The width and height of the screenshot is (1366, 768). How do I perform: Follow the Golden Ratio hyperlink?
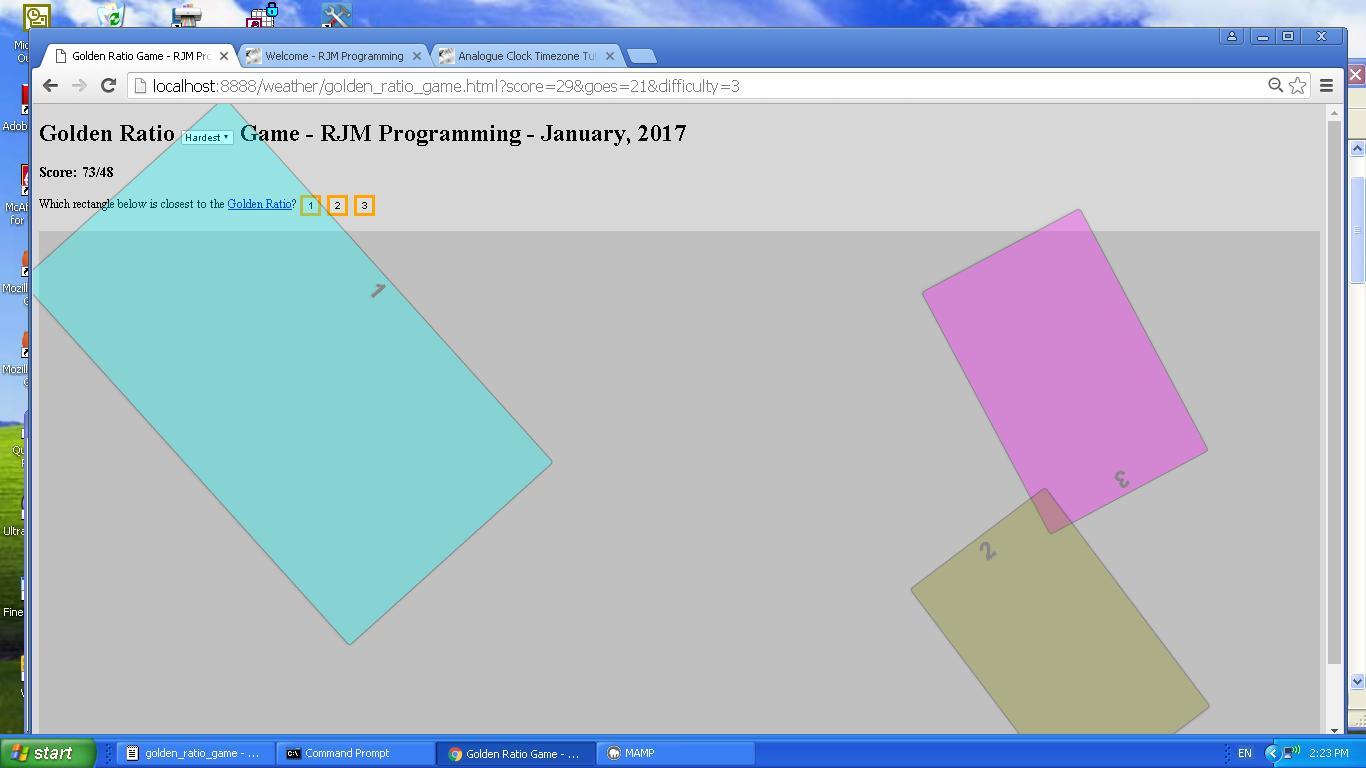point(259,204)
